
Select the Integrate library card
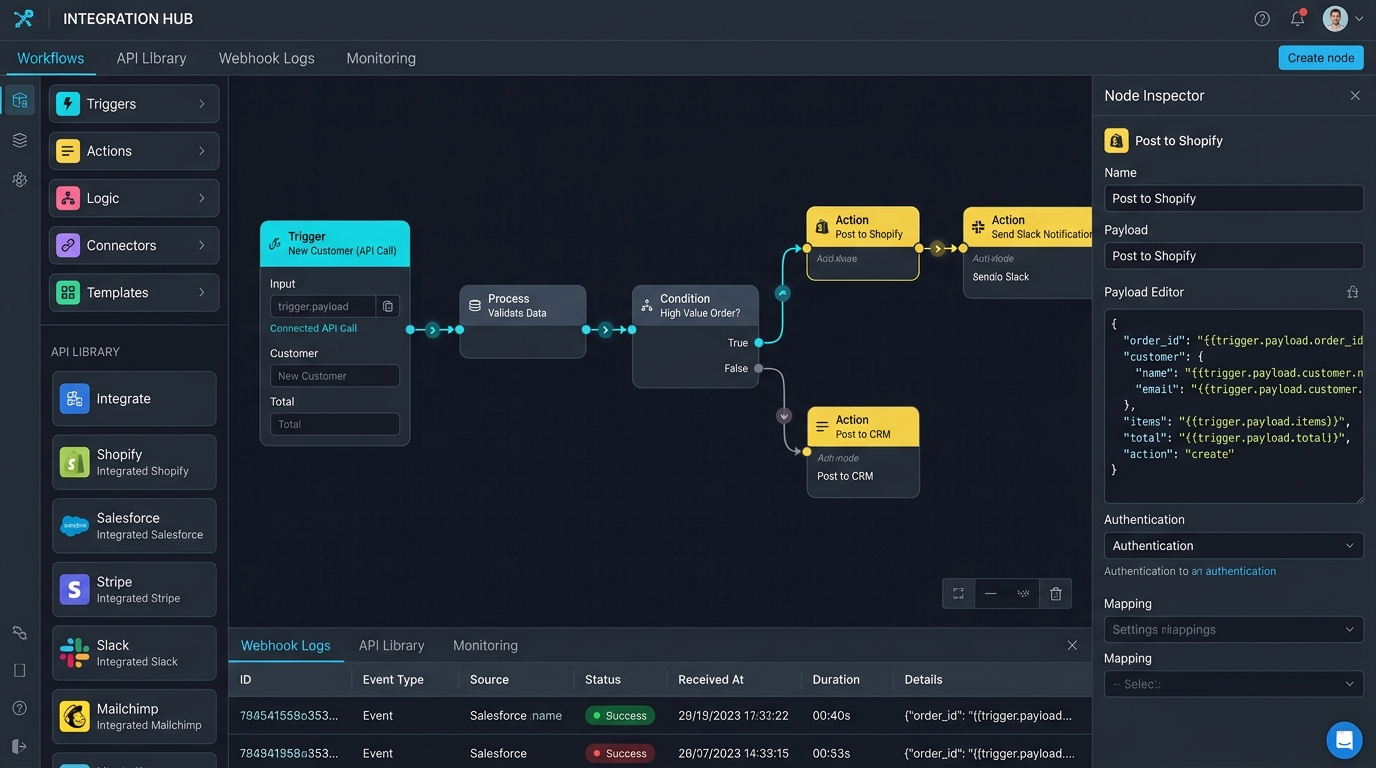pos(134,399)
